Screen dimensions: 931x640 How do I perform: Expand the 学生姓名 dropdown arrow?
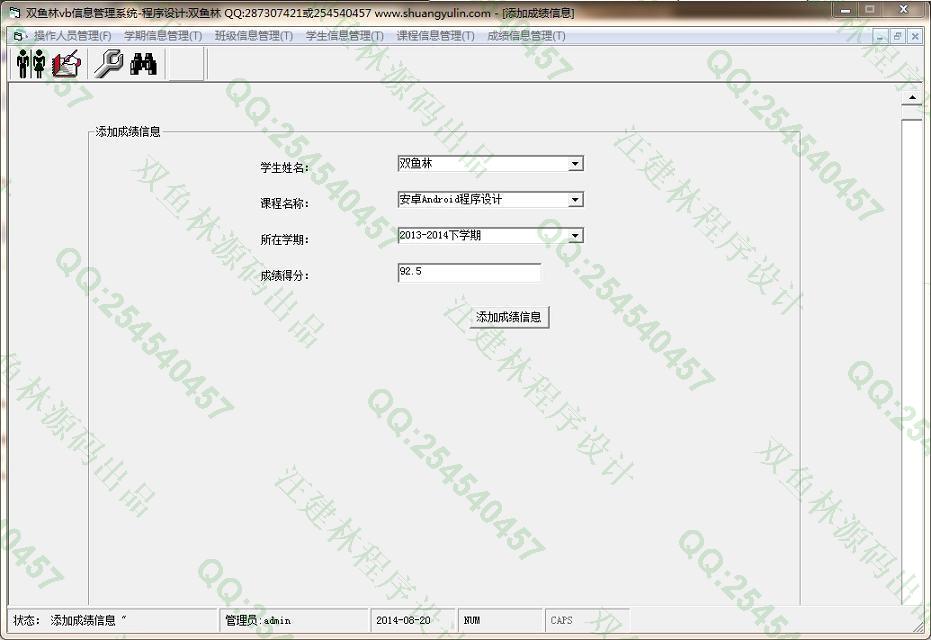pos(575,164)
